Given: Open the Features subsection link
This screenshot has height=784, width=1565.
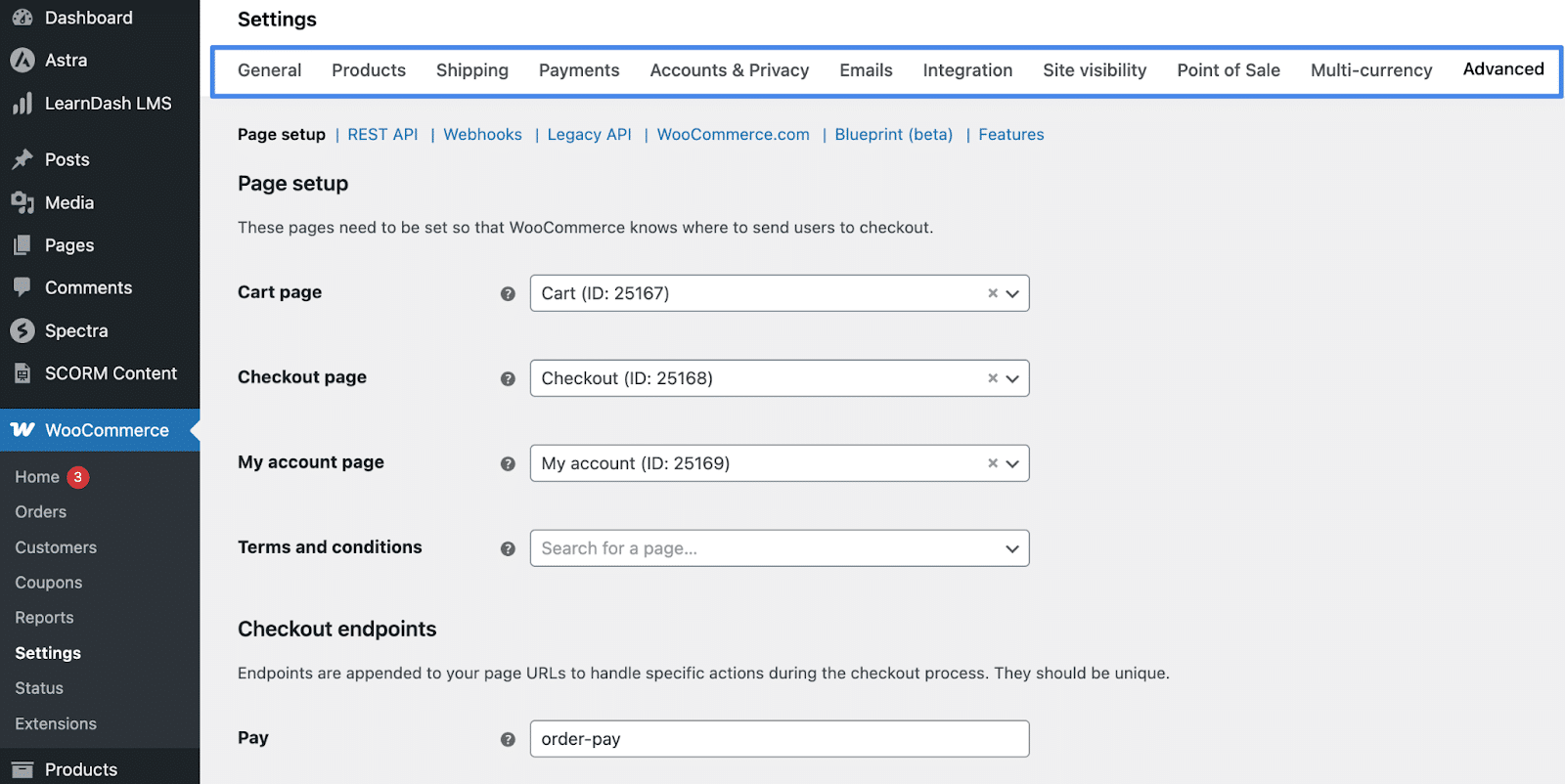Looking at the screenshot, I should click(x=1011, y=135).
